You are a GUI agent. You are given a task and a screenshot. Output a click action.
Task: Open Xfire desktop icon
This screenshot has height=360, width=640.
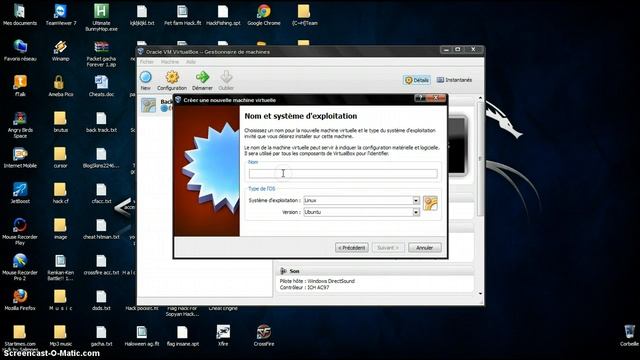click(223, 336)
